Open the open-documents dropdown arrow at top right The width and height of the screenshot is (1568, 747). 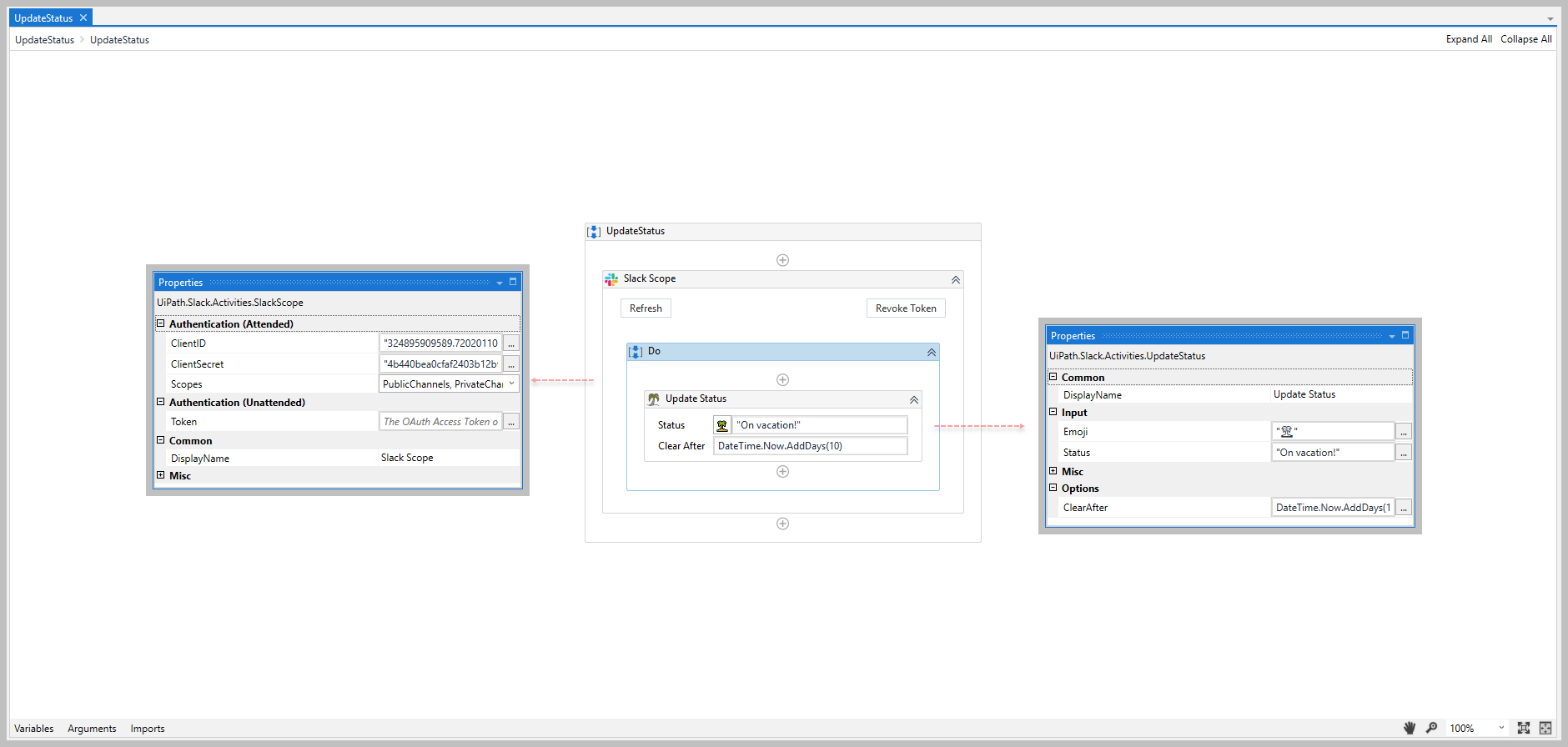[1550, 18]
